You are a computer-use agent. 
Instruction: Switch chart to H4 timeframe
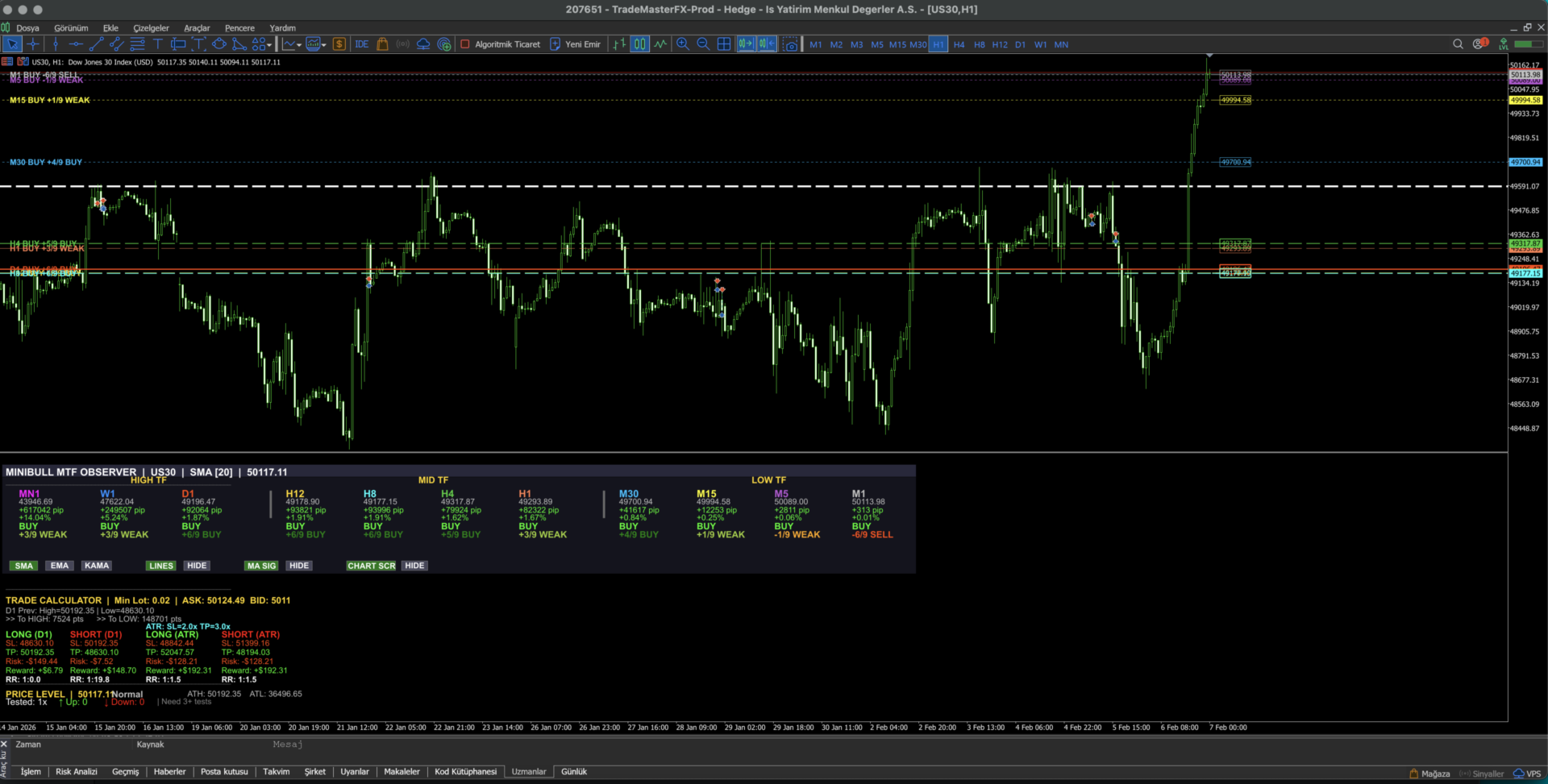959,45
